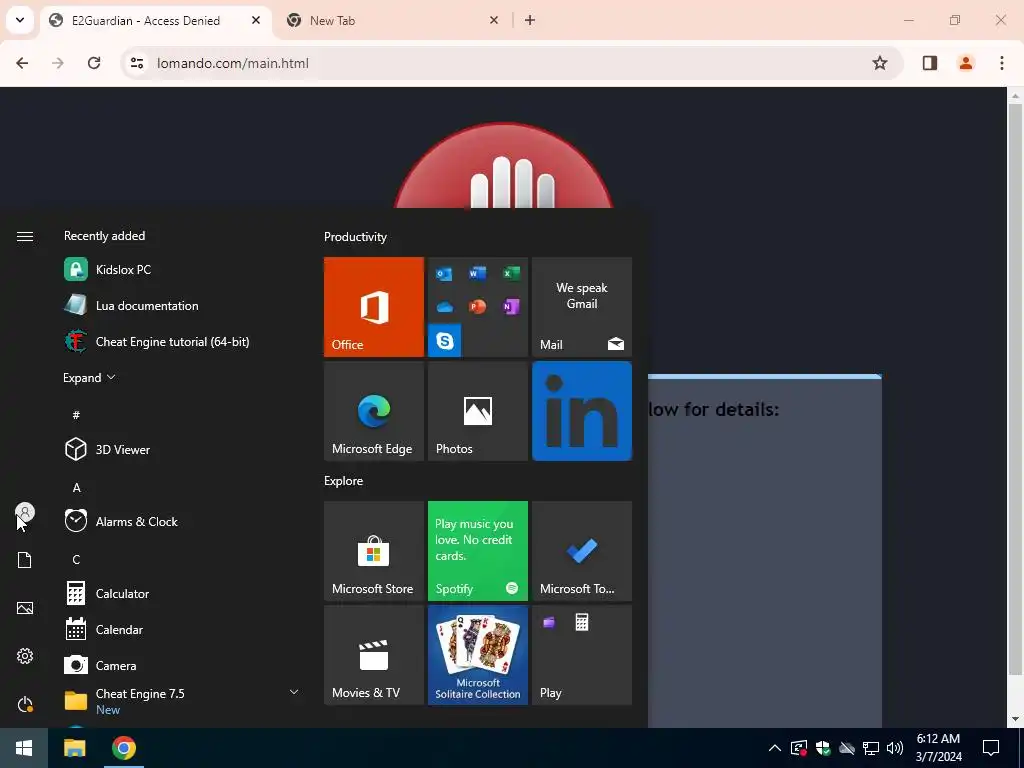
Task: Click the Skype icon in Office folder tile
Action: [x=445, y=340]
